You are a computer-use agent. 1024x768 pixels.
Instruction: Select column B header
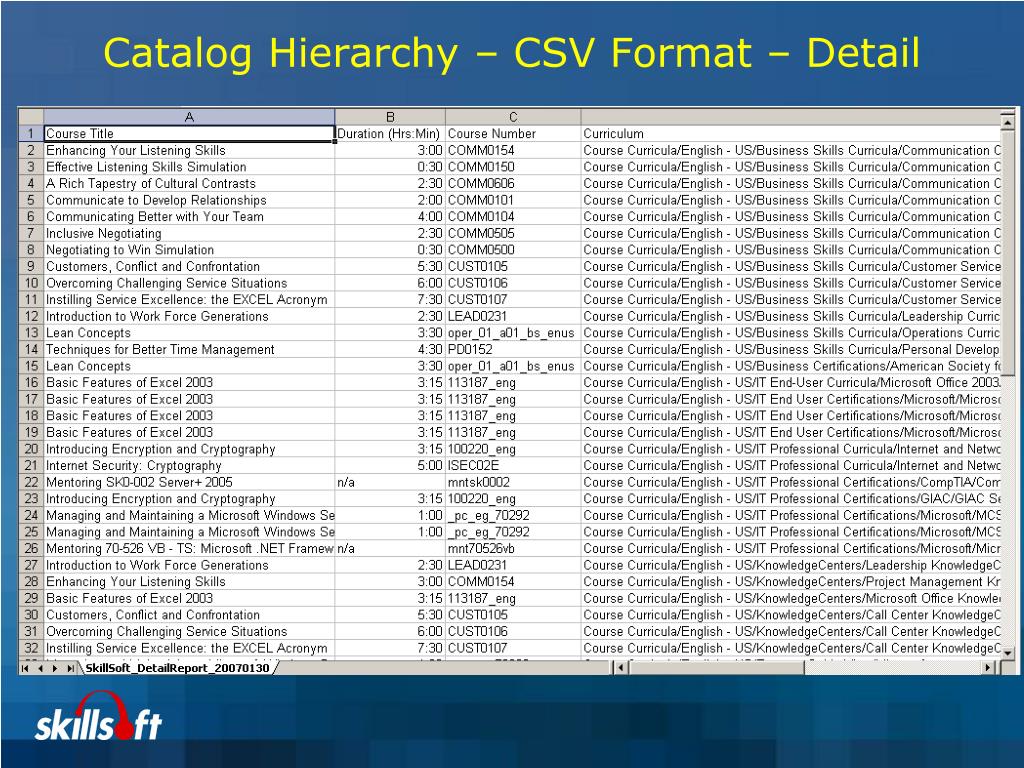(x=391, y=117)
